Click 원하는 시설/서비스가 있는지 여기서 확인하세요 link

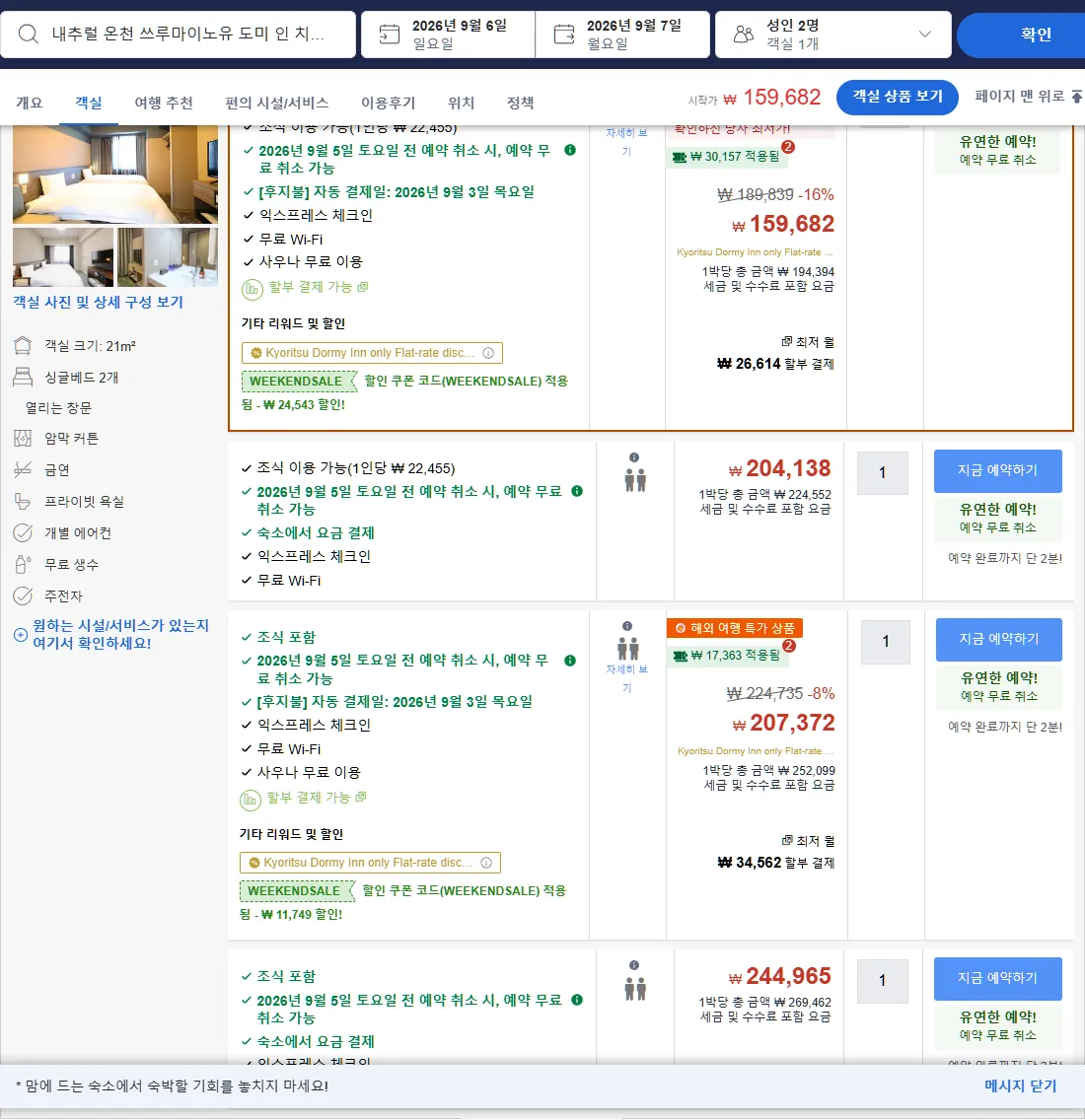(x=120, y=634)
